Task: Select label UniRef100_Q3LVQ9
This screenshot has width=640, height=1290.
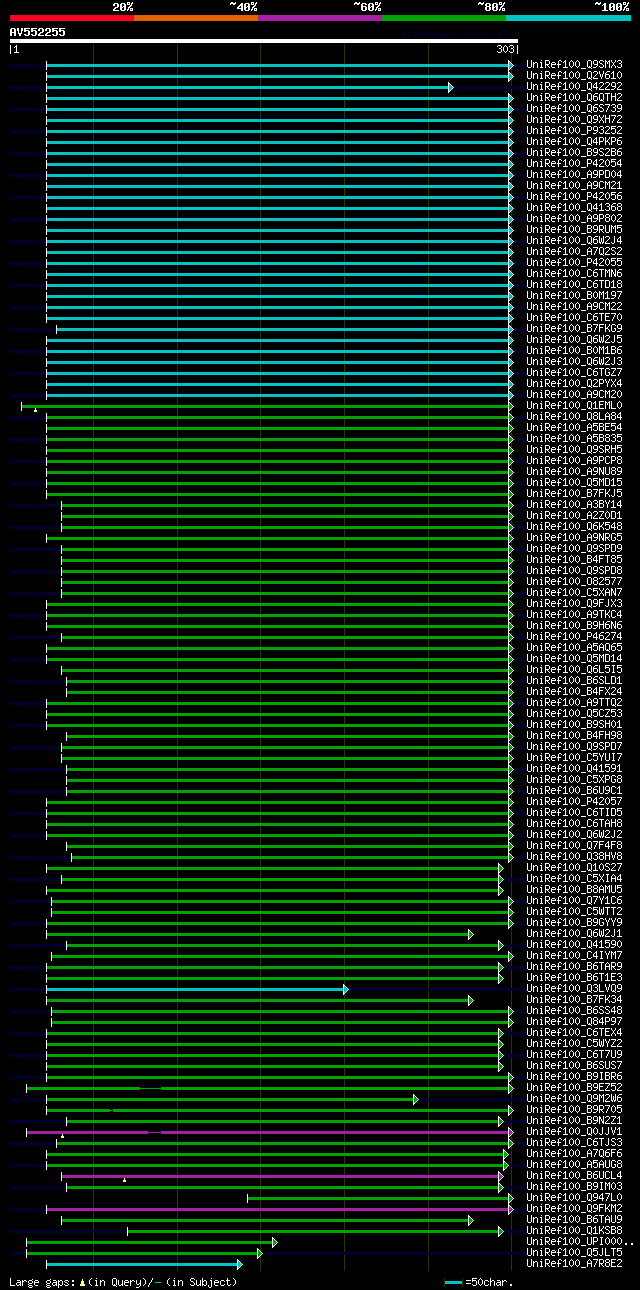Action: pyautogui.click(x=574, y=989)
